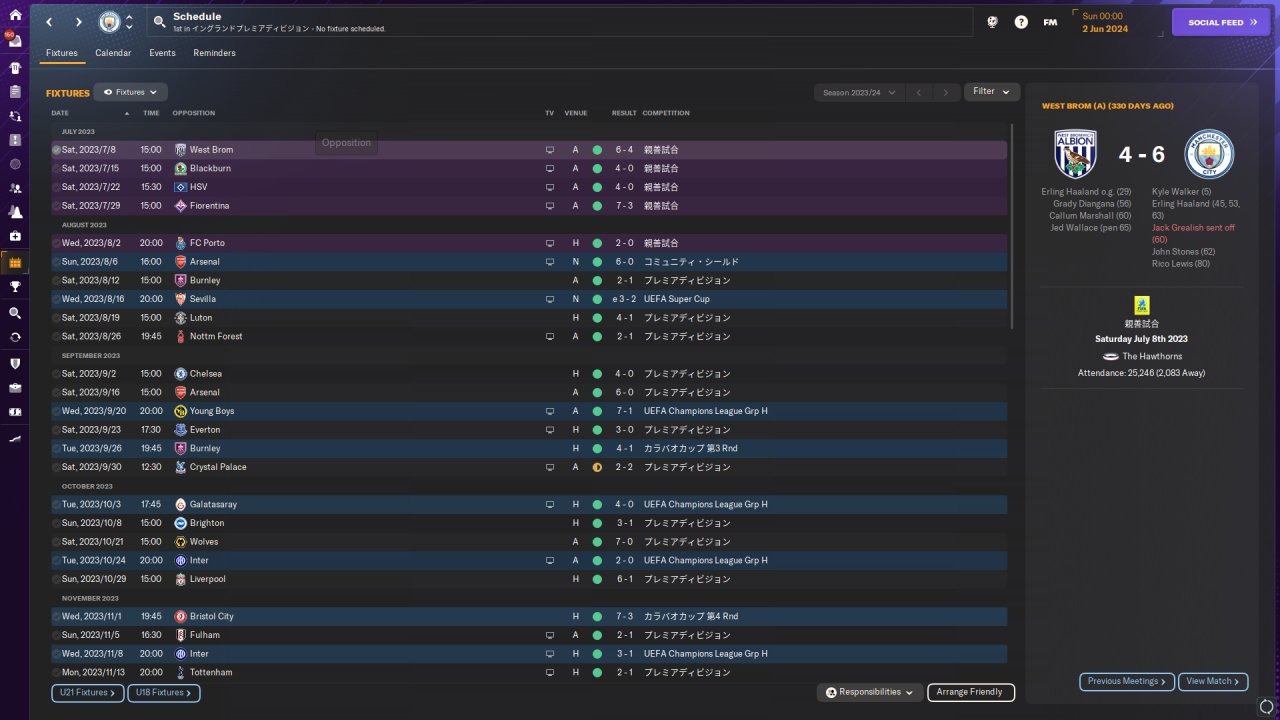Image resolution: width=1280 pixels, height=720 pixels.
Task: Open the football icon beside help
Action: (992, 22)
